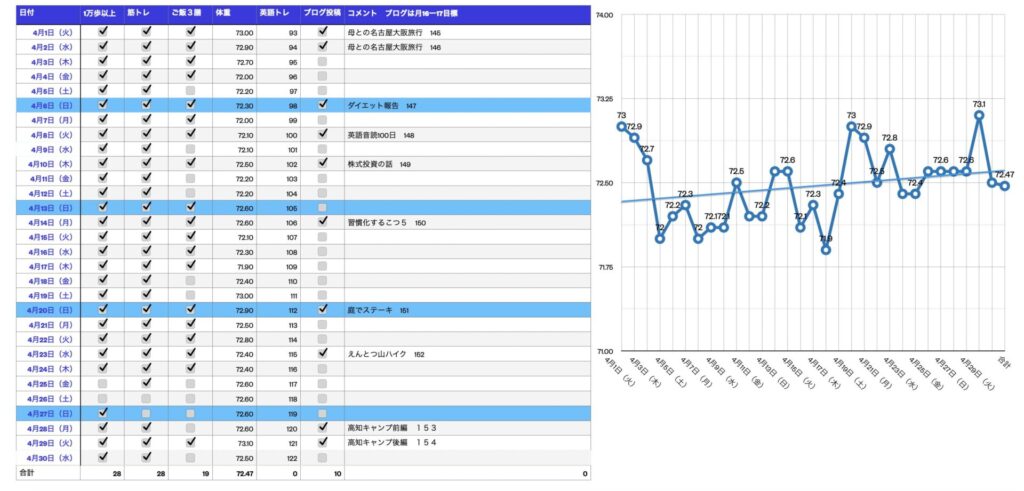Select 英語トレ cell with value 111

click(278, 296)
